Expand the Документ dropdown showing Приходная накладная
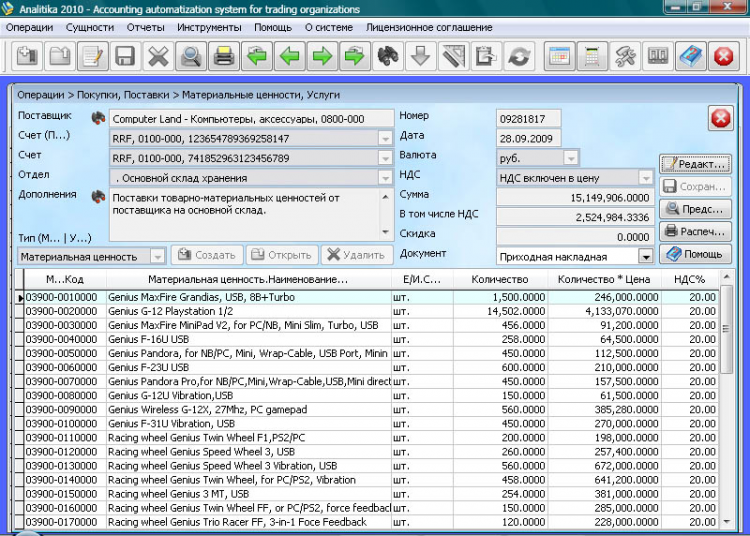 645,256
